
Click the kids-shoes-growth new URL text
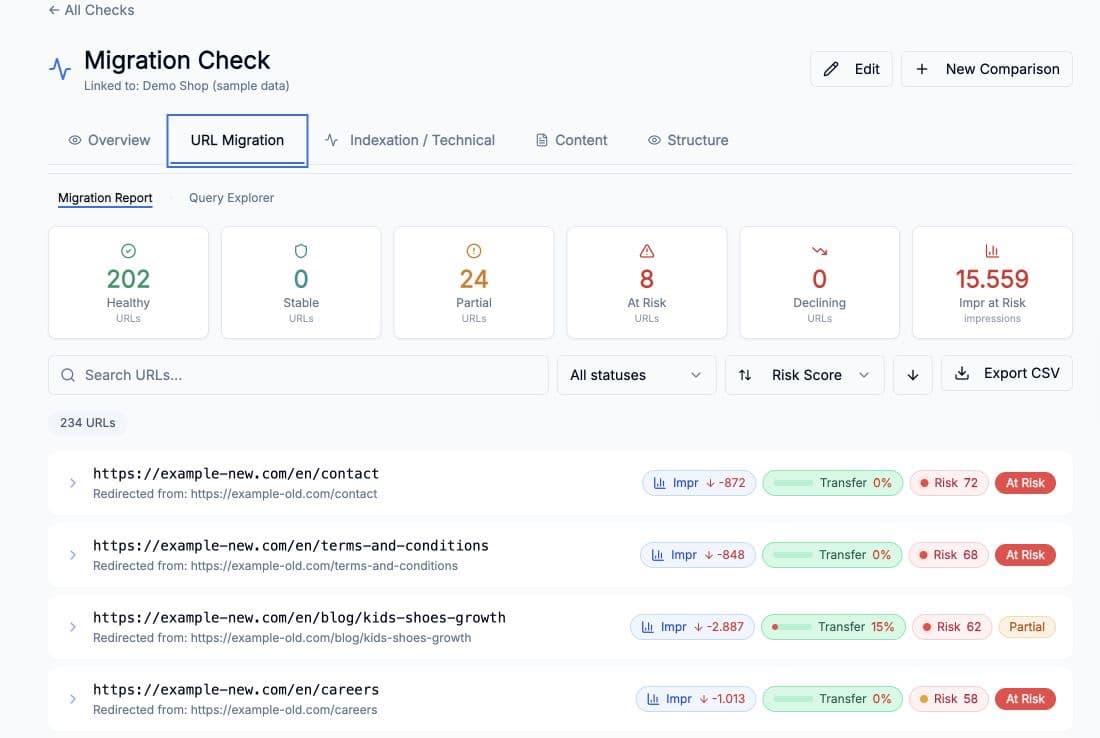pyautogui.click(x=299, y=617)
